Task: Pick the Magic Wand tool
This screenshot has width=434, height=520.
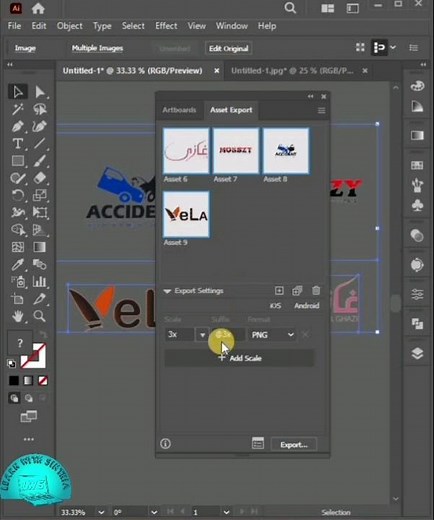Action: (x=18, y=109)
